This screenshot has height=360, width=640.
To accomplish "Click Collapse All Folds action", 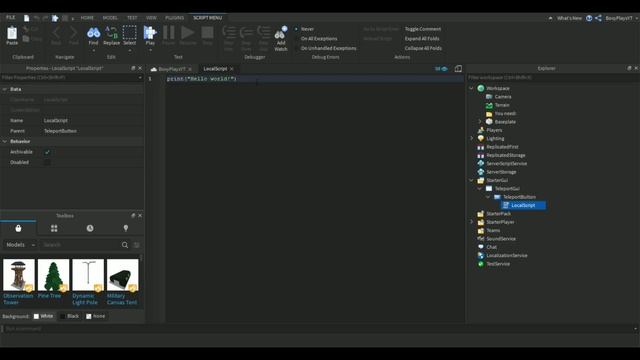I will tap(423, 48).
